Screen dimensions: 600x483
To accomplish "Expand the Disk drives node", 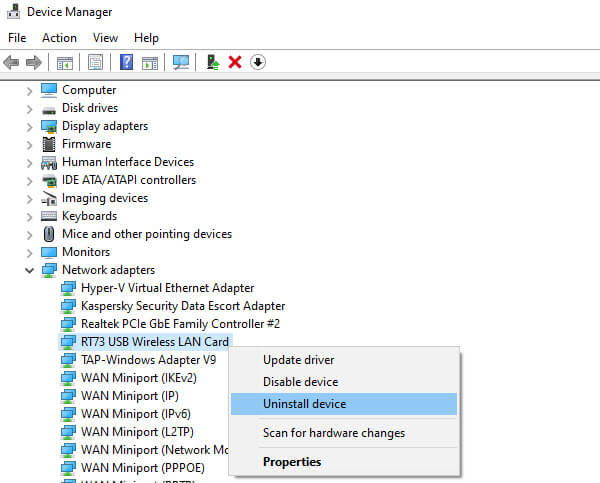I will click(29, 108).
